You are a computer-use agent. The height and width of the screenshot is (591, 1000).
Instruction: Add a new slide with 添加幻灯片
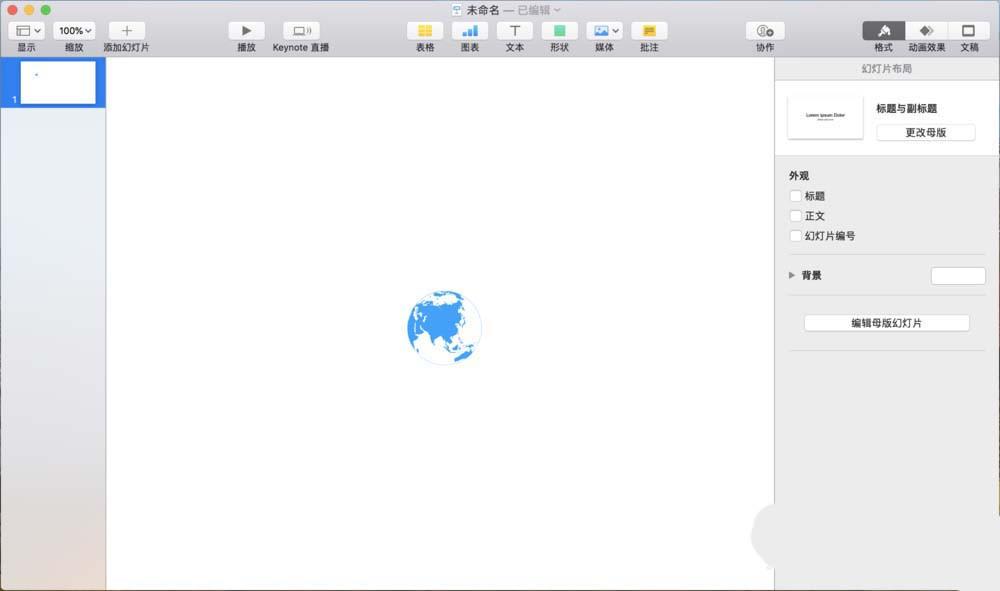pos(126,30)
